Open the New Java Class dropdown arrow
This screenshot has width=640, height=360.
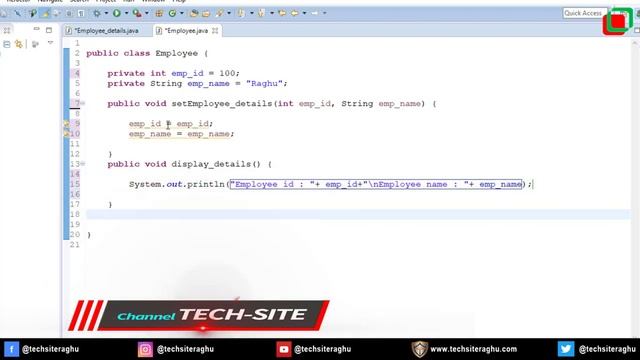pos(182,13)
